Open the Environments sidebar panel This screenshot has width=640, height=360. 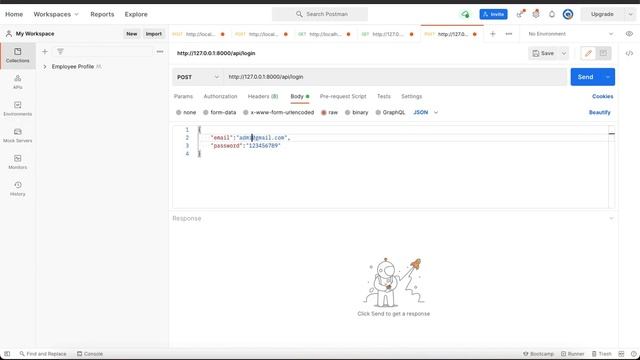pos(18,109)
